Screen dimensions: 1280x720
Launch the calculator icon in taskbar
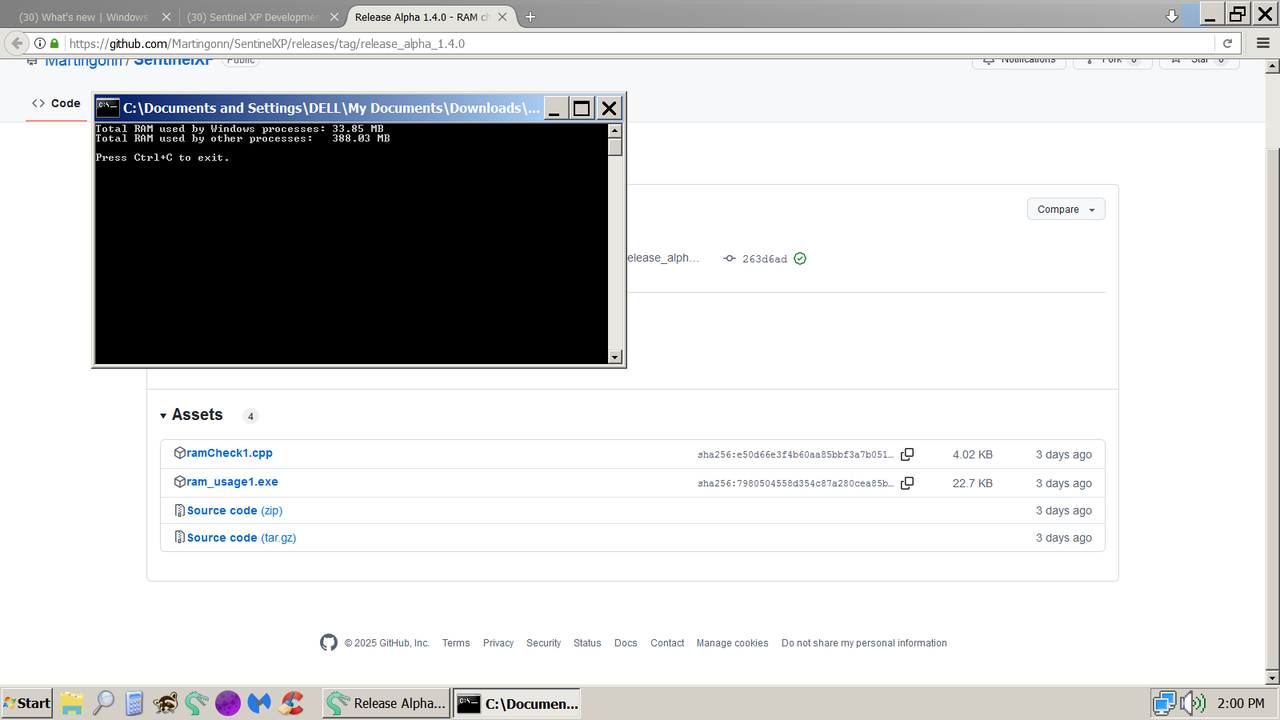coord(134,703)
